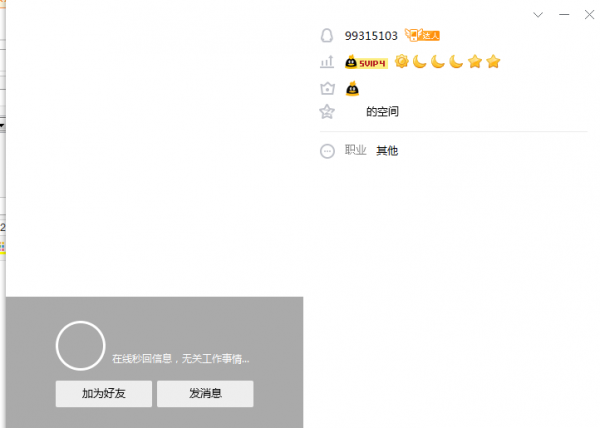Viewport: 600px width, 428px height.
Task: Click the Qzone star icon
Action: (327, 112)
